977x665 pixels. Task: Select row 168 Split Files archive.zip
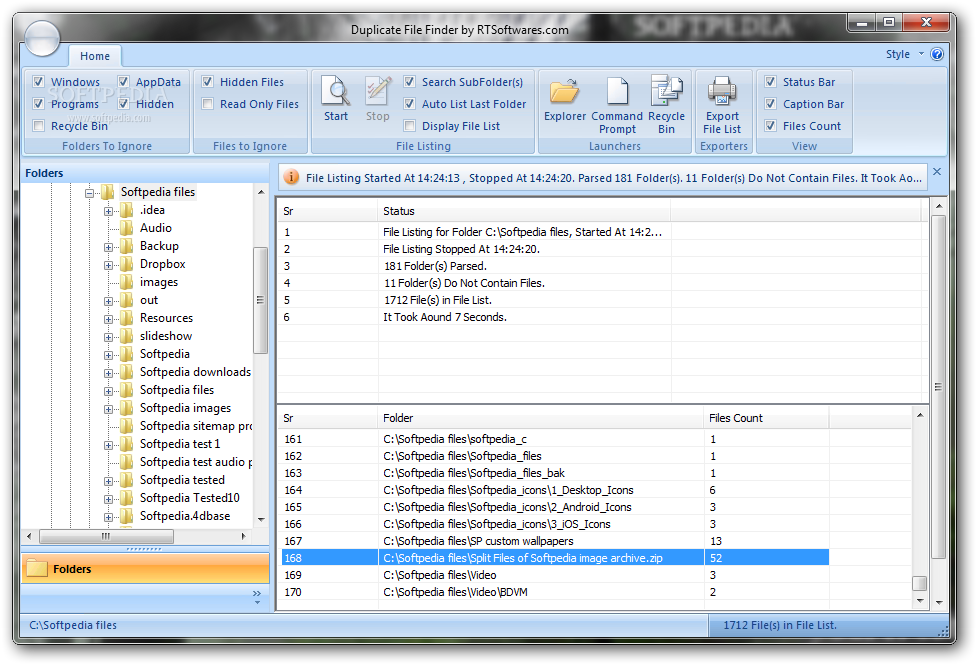(x=555, y=558)
